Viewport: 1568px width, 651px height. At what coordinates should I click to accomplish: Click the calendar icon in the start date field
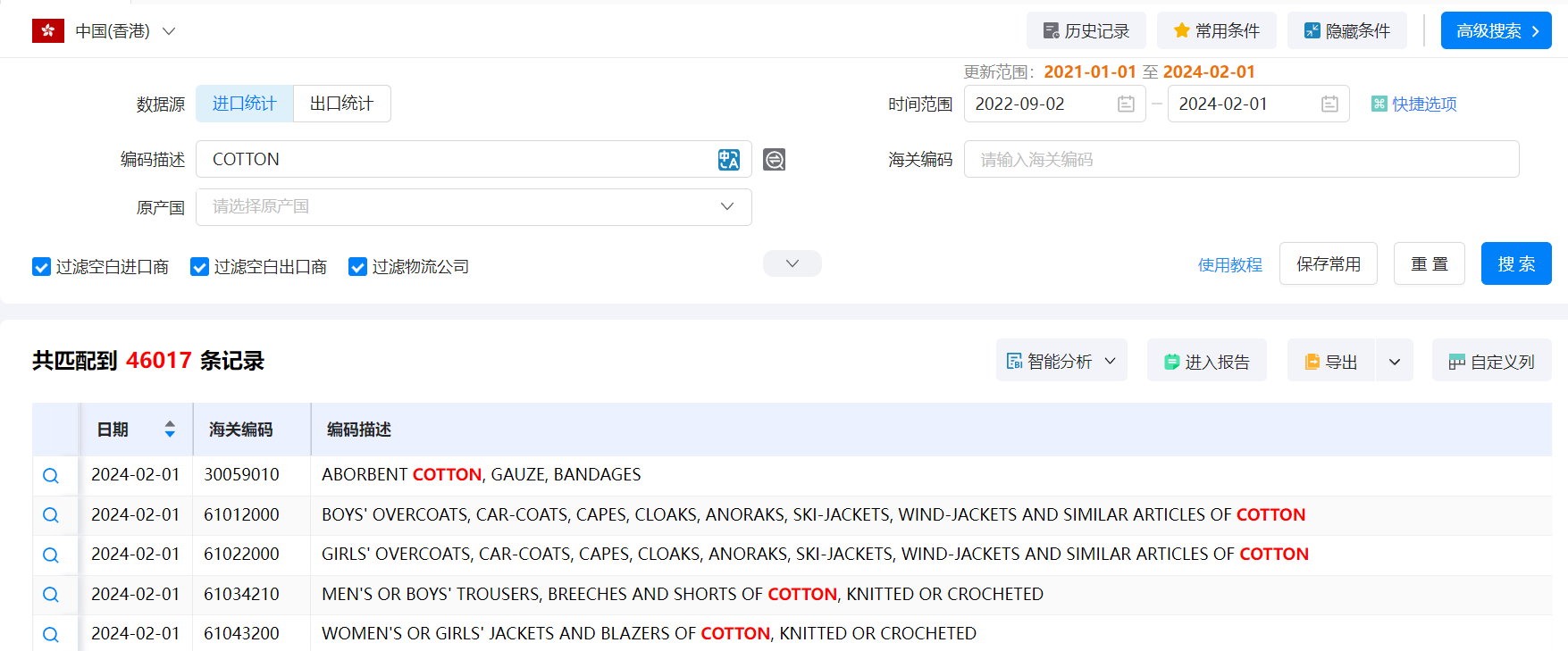(1126, 104)
